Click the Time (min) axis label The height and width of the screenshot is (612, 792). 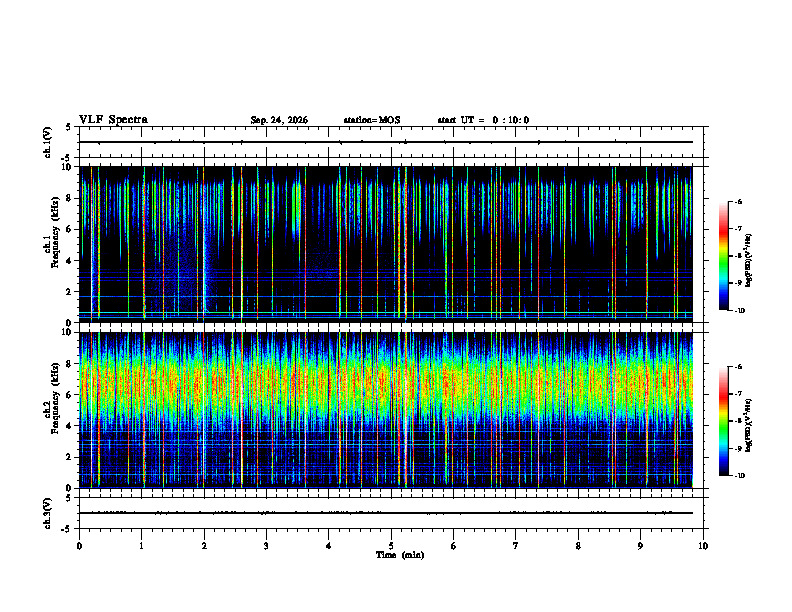[x=400, y=555]
